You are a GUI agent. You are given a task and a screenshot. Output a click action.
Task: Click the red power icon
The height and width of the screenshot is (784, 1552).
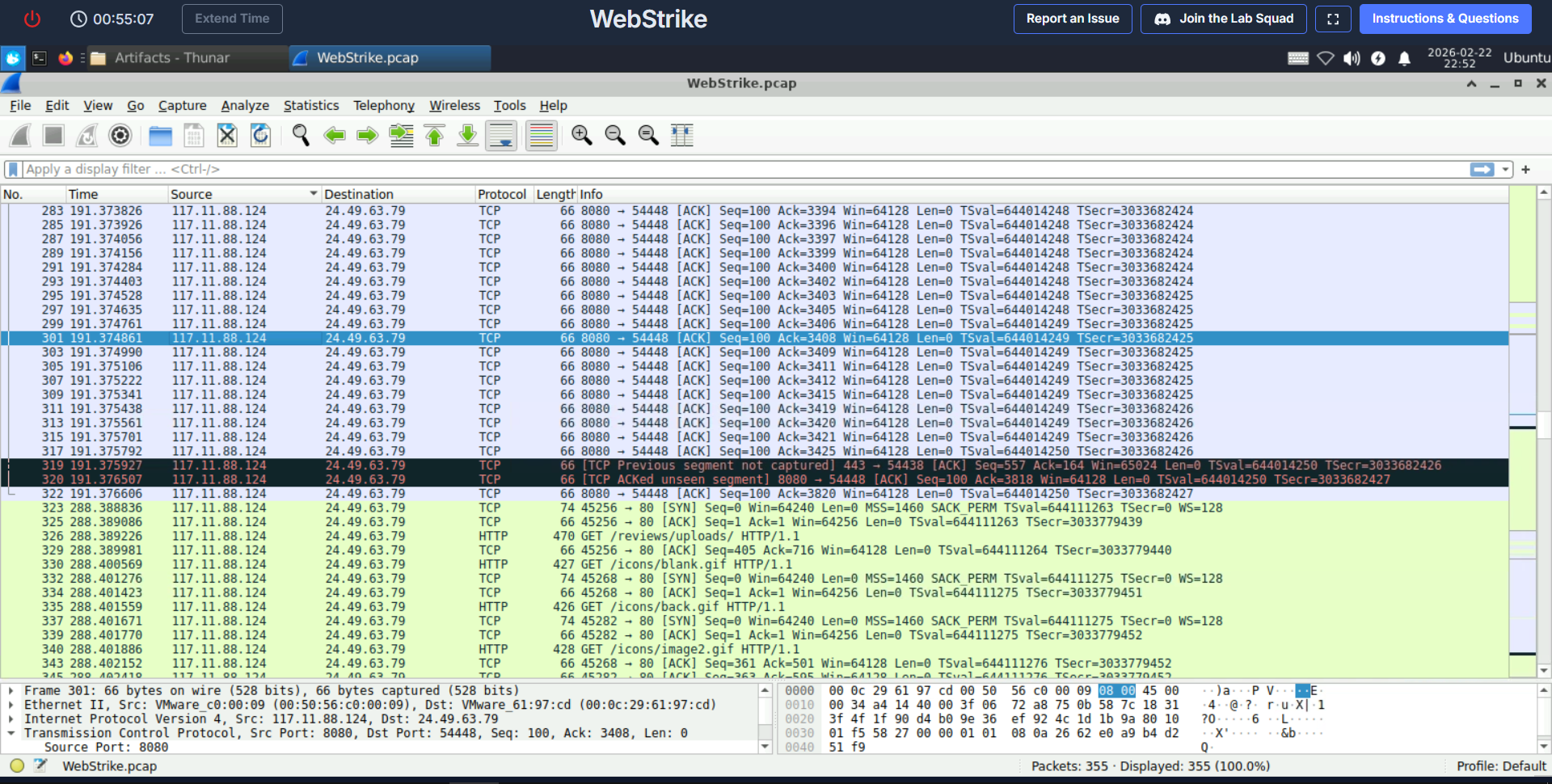click(32, 19)
